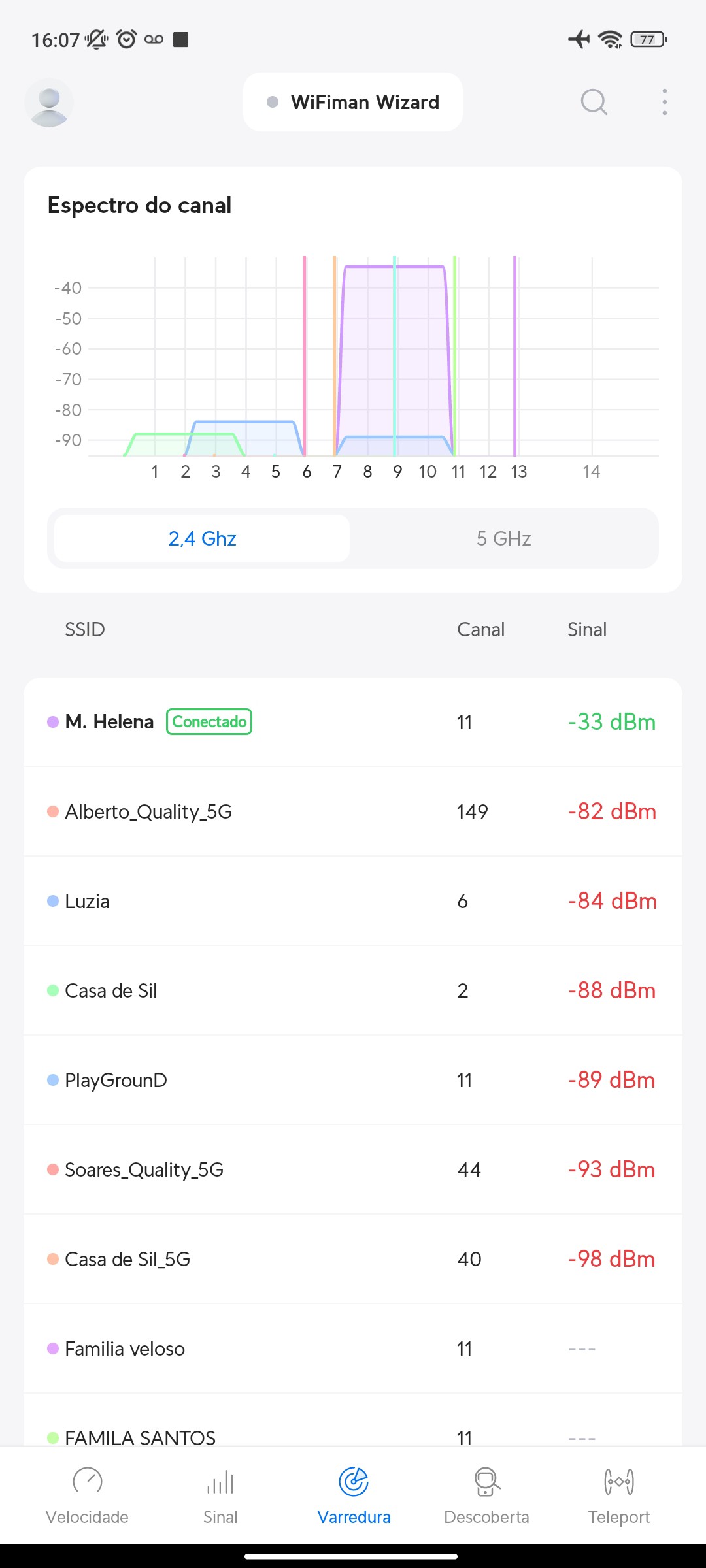Image resolution: width=706 pixels, height=1568 pixels.
Task: Tap the Velocidade speedometer icon
Action: pyautogui.click(x=87, y=1482)
